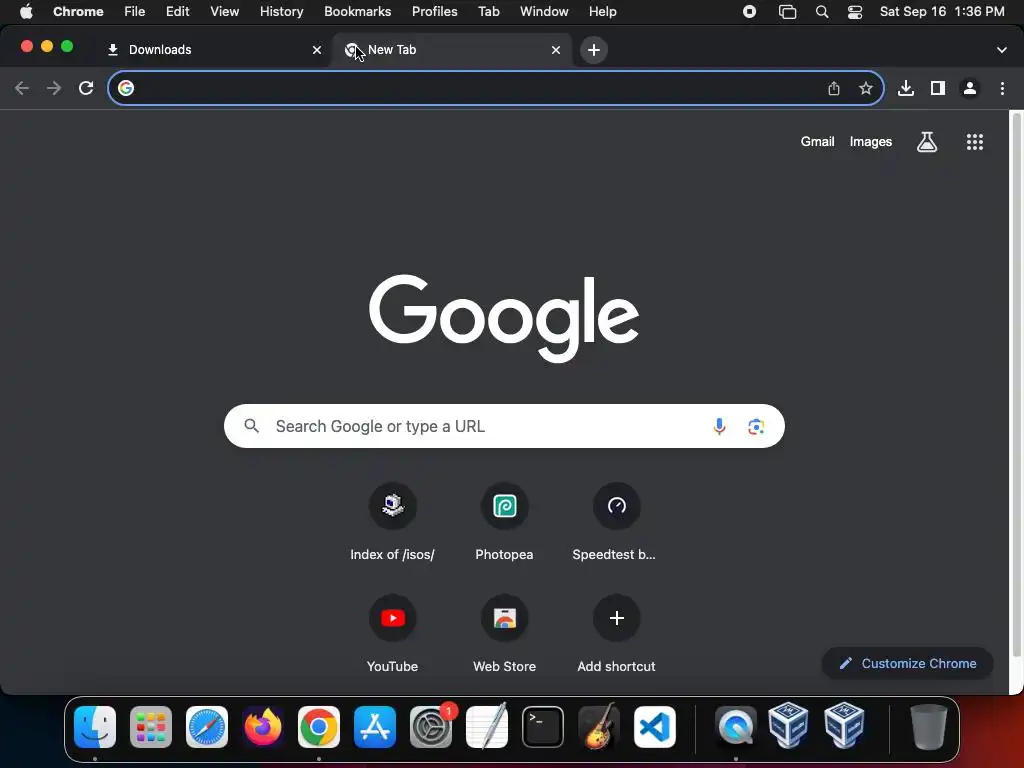
Task: Open TextEdit from the Dock
Action: pos(487,727)
